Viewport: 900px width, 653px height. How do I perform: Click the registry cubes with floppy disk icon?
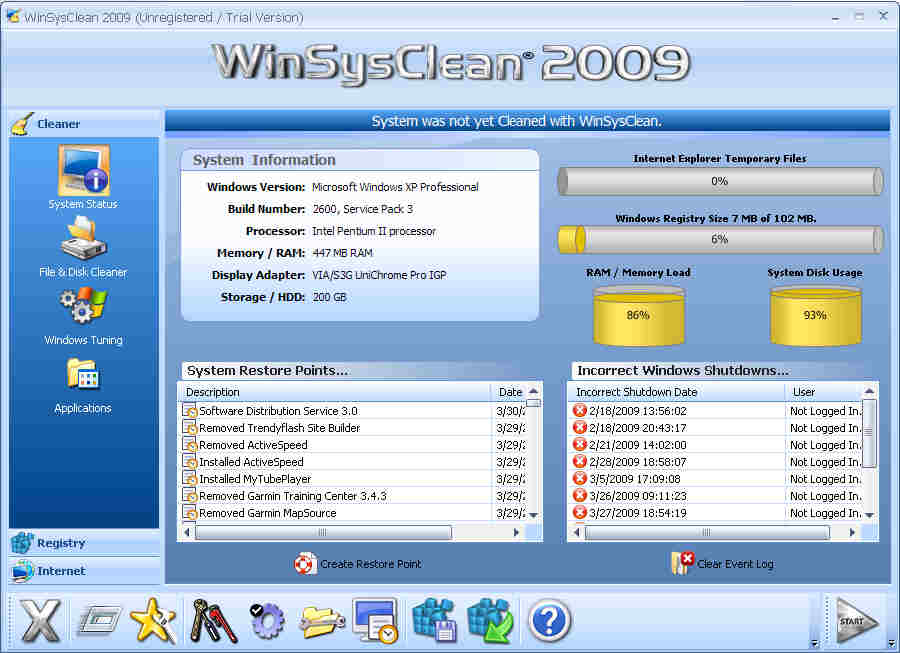point(435,621)
